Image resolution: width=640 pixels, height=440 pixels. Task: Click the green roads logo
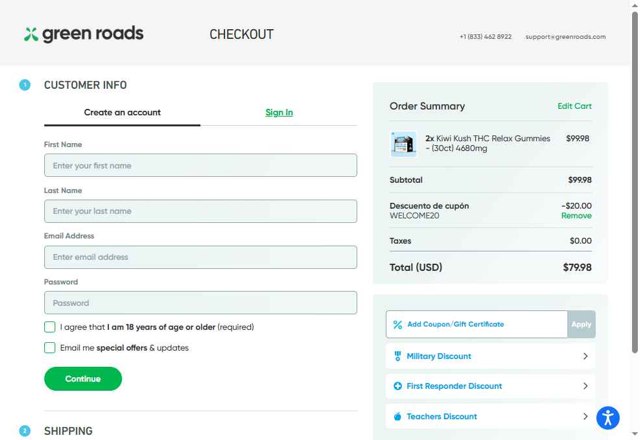[84, 34]
